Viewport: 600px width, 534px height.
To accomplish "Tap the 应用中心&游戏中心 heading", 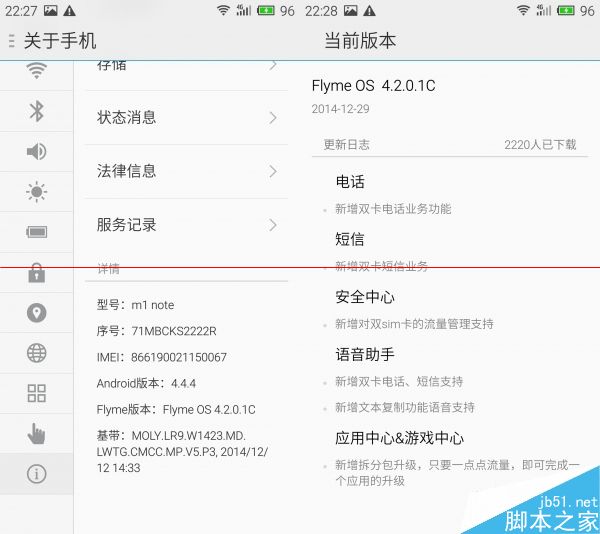I will (399, 438).
